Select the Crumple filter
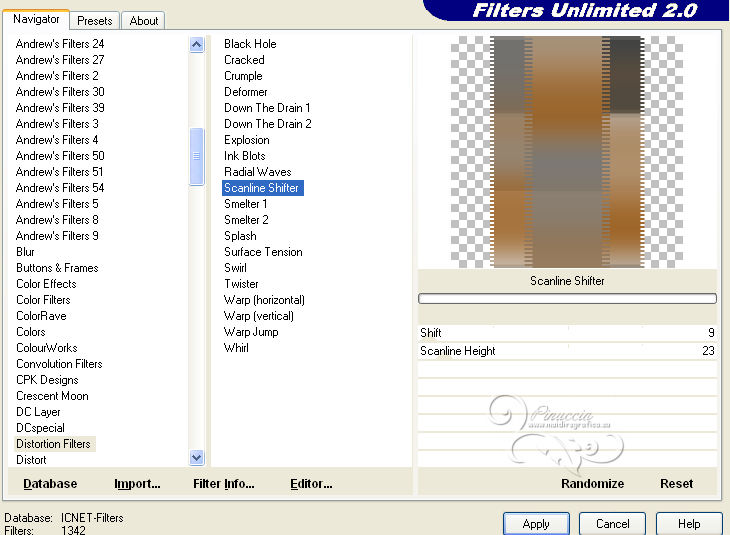The width and height of the screenshot is (730, 535). [x=243, y=76]
